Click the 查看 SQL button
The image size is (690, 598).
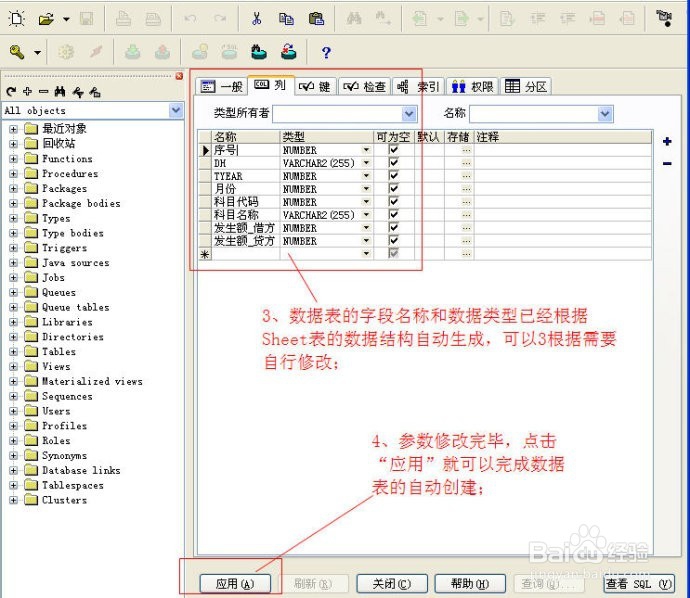pos(639,584)
